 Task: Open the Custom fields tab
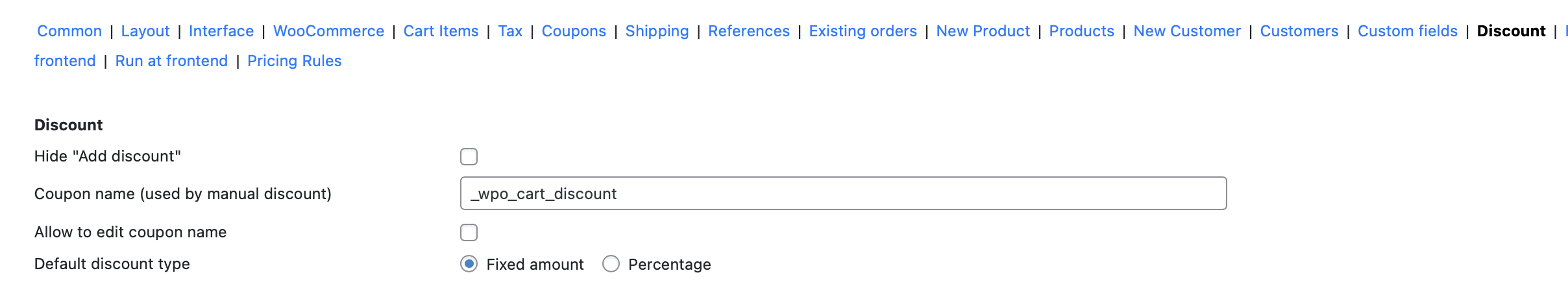coord(1407,31)
